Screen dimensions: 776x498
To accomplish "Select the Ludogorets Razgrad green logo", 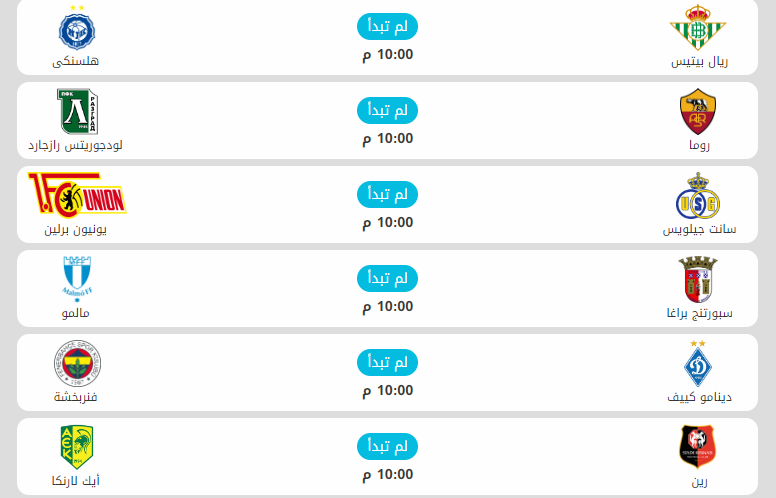I will point(76,111).
